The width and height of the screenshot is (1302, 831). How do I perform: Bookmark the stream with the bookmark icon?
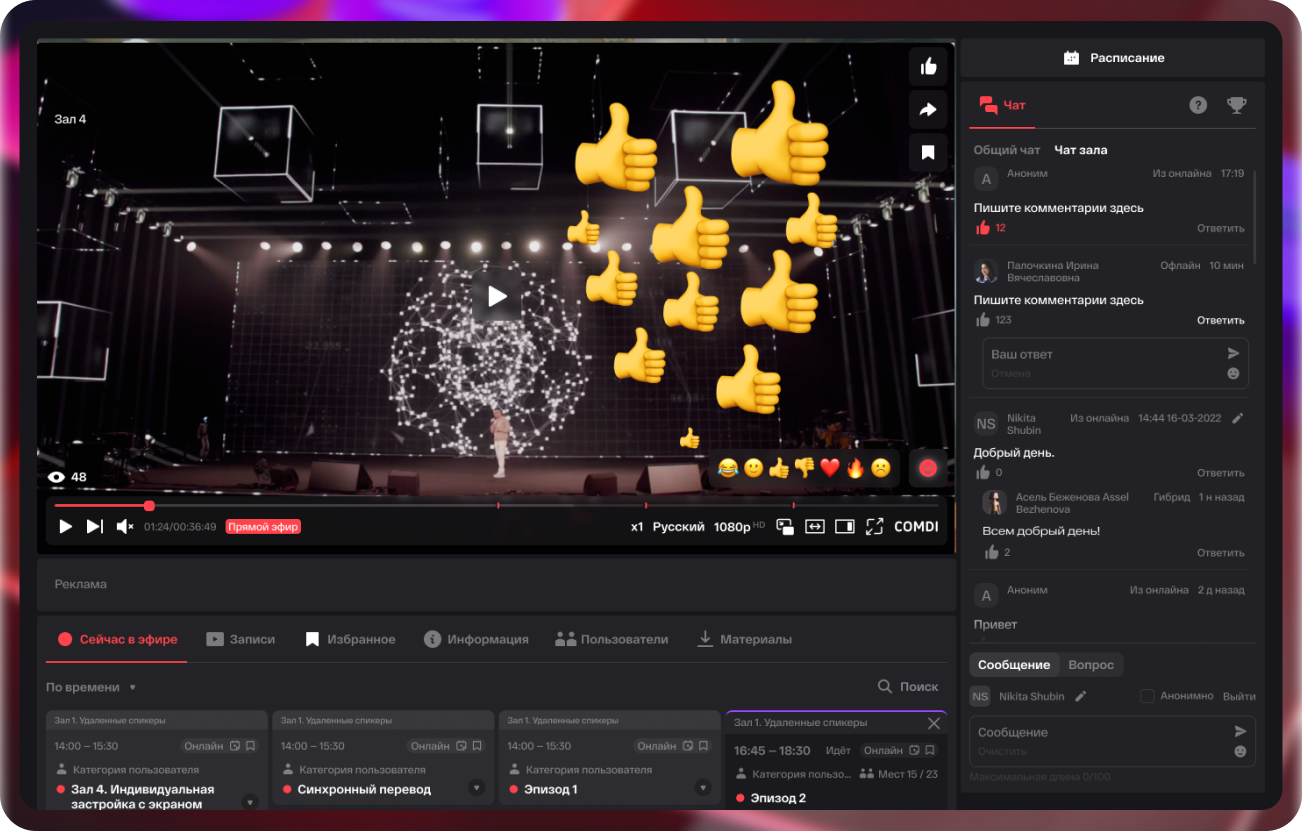[x=928, y=153]
